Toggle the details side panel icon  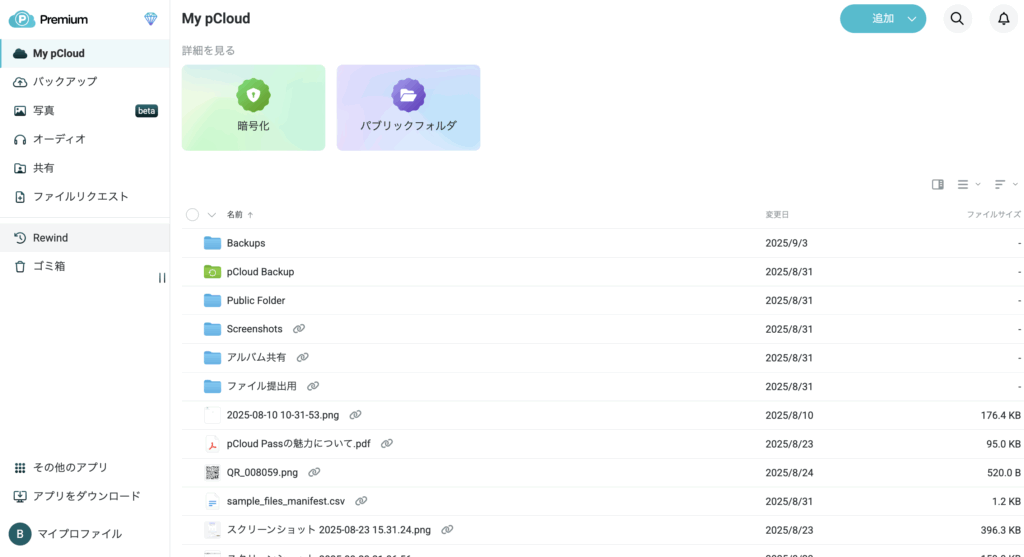click(x=938, y=185)
